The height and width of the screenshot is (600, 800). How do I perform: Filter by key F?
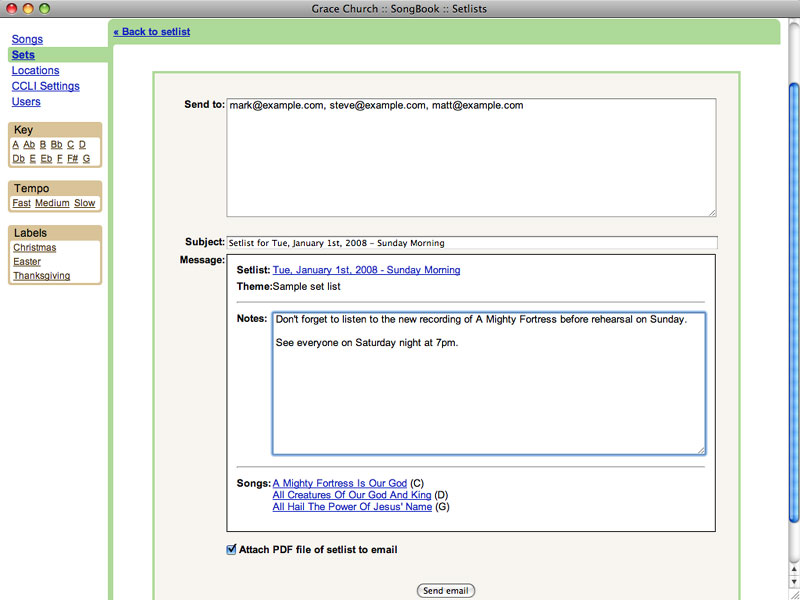[60, 159]
